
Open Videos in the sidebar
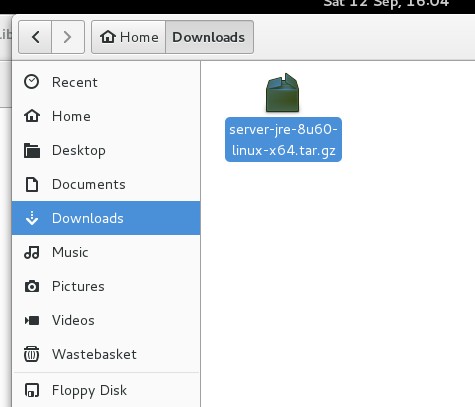point(106,320)
